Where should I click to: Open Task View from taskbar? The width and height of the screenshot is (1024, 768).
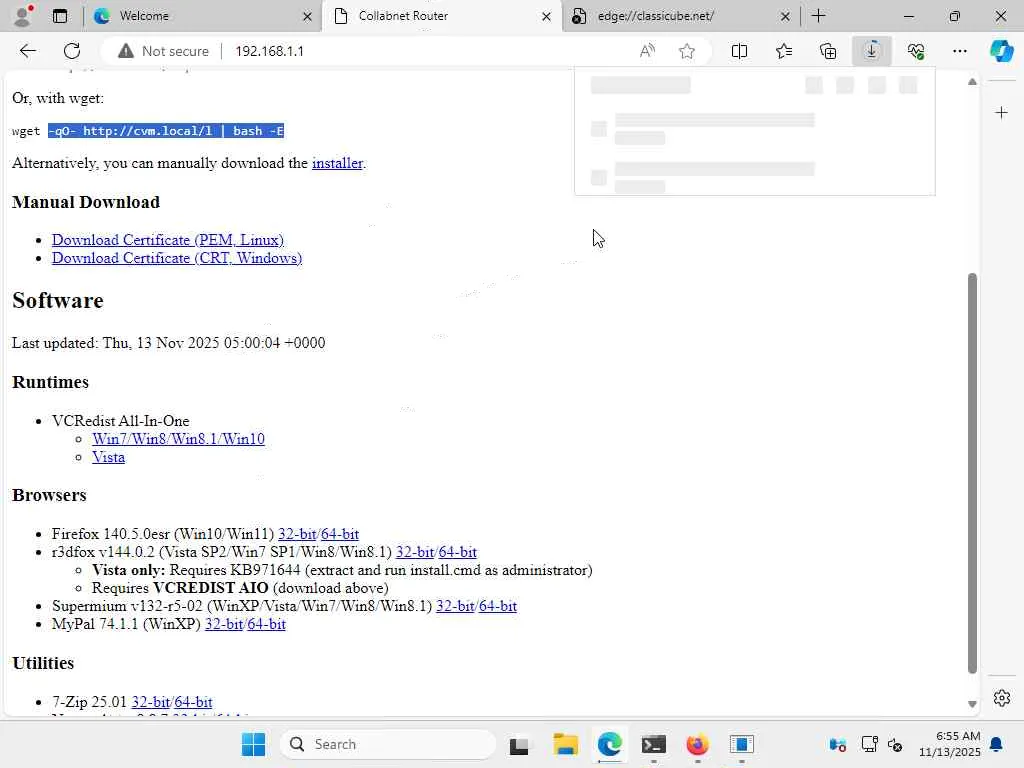pos(519,744)
